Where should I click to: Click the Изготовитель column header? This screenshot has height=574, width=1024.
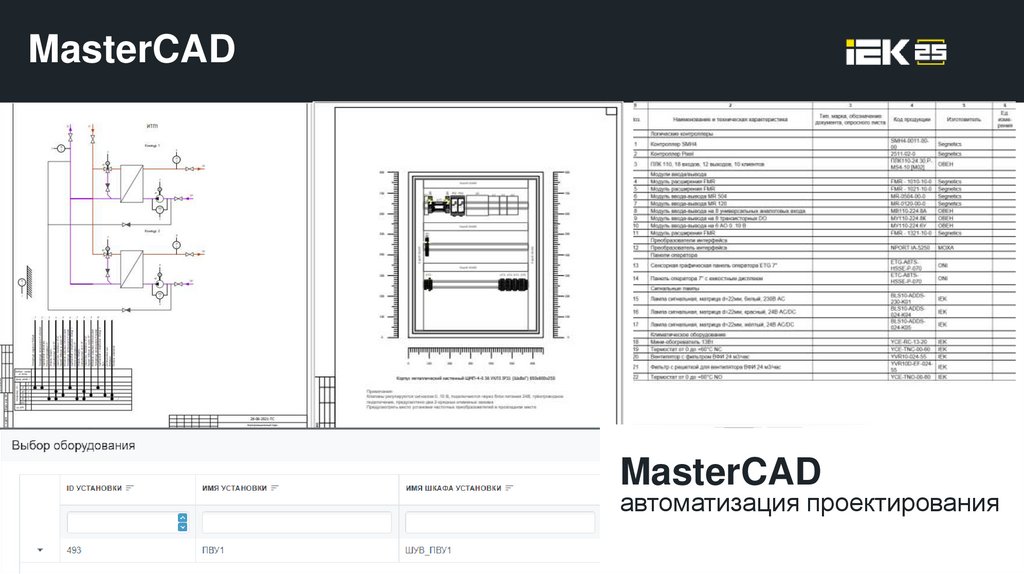[x=963, y=120]
